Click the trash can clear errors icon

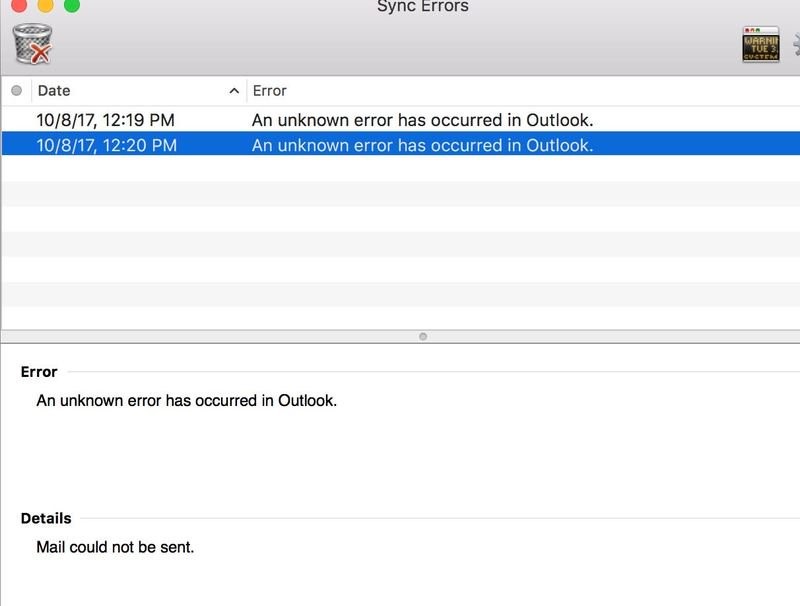point(32,44)
